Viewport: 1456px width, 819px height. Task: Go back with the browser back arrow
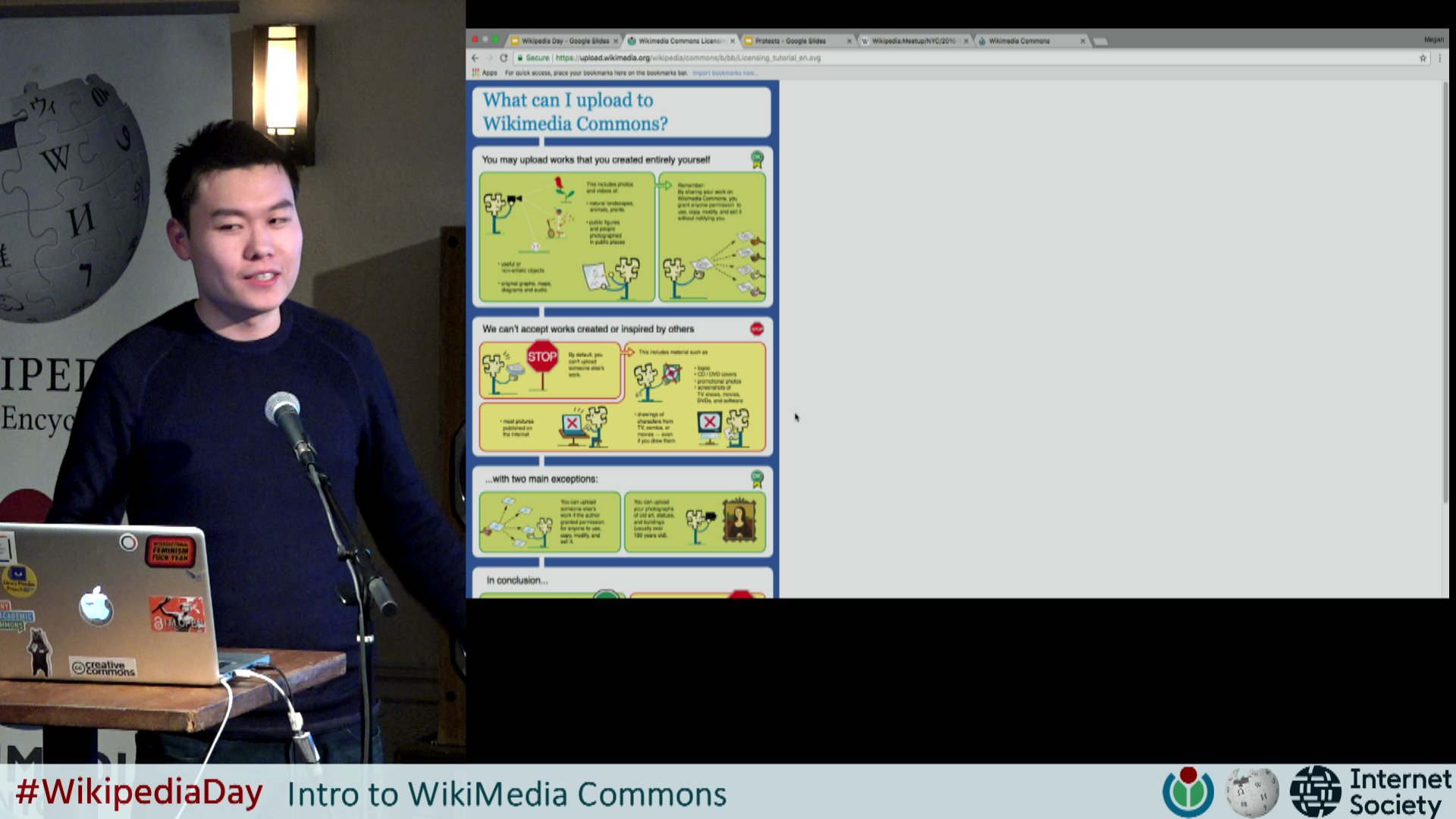click(475, 58)
